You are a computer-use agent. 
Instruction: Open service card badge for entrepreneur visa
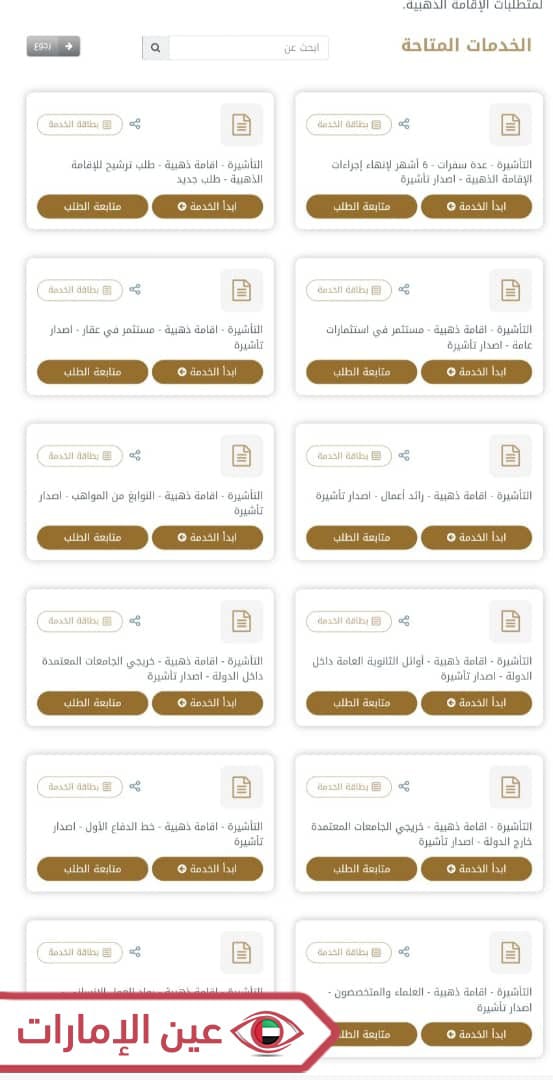349,456
